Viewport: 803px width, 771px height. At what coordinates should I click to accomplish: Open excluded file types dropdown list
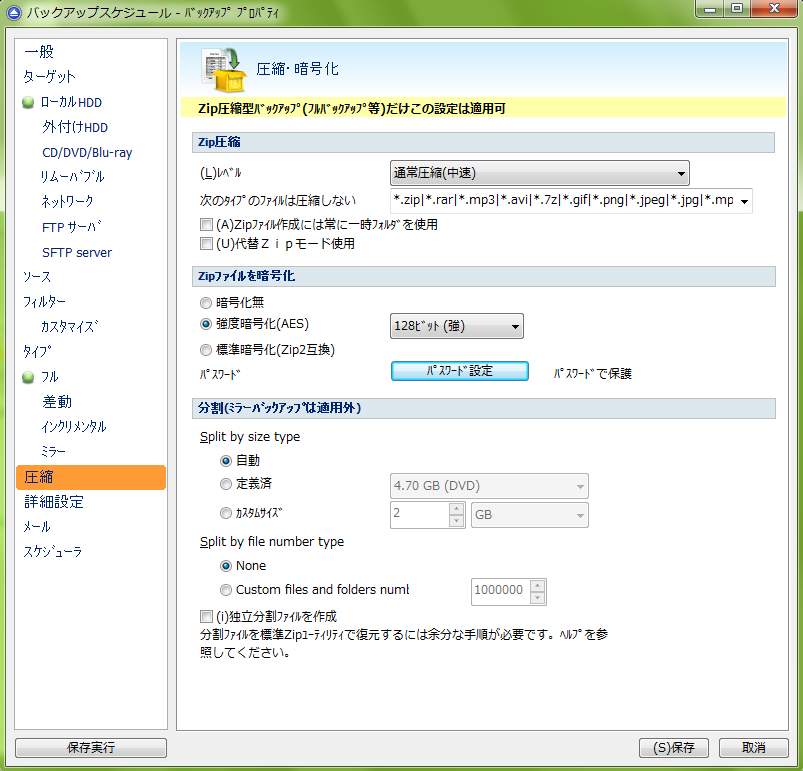point(744,201)
